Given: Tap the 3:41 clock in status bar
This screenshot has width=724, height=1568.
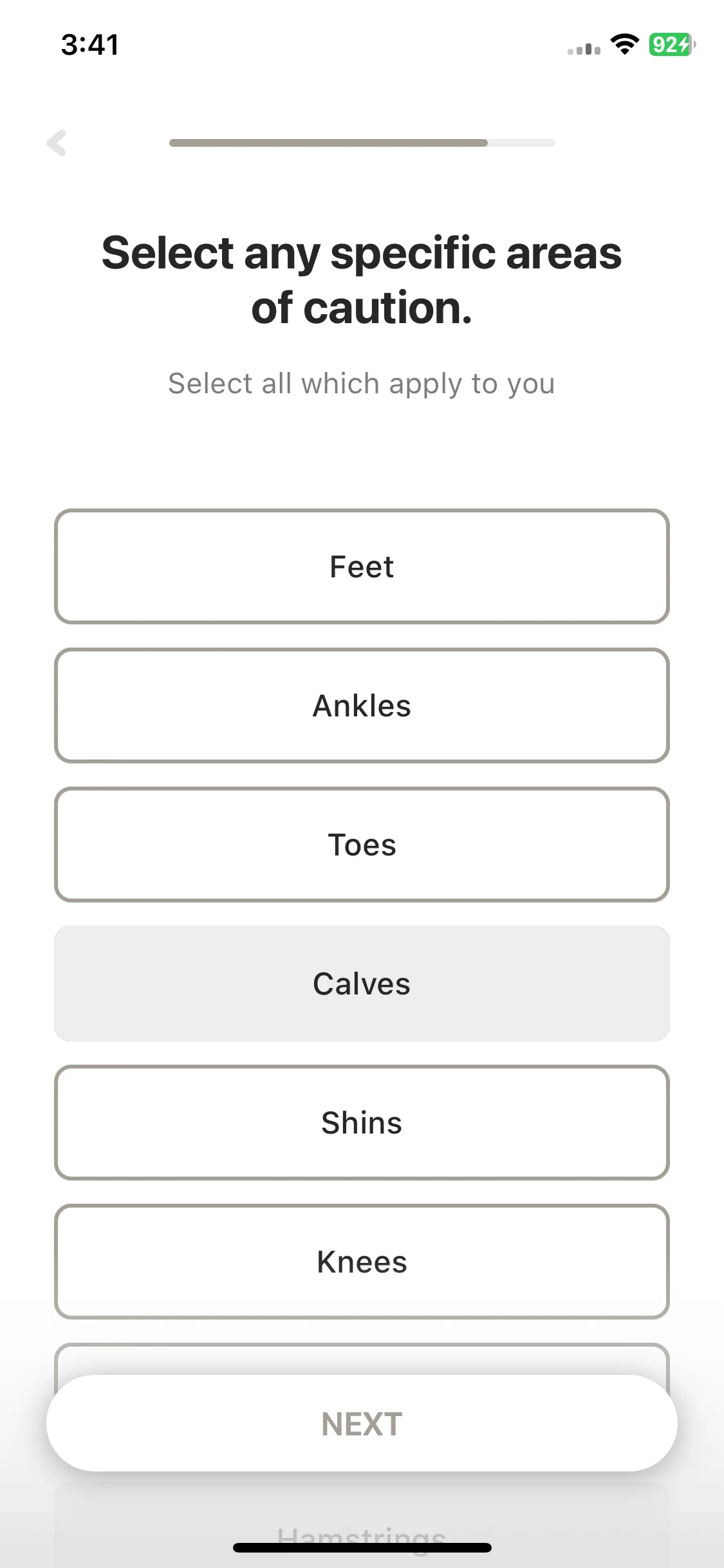Looking at the screenshot, I should (x=90, y=45).
